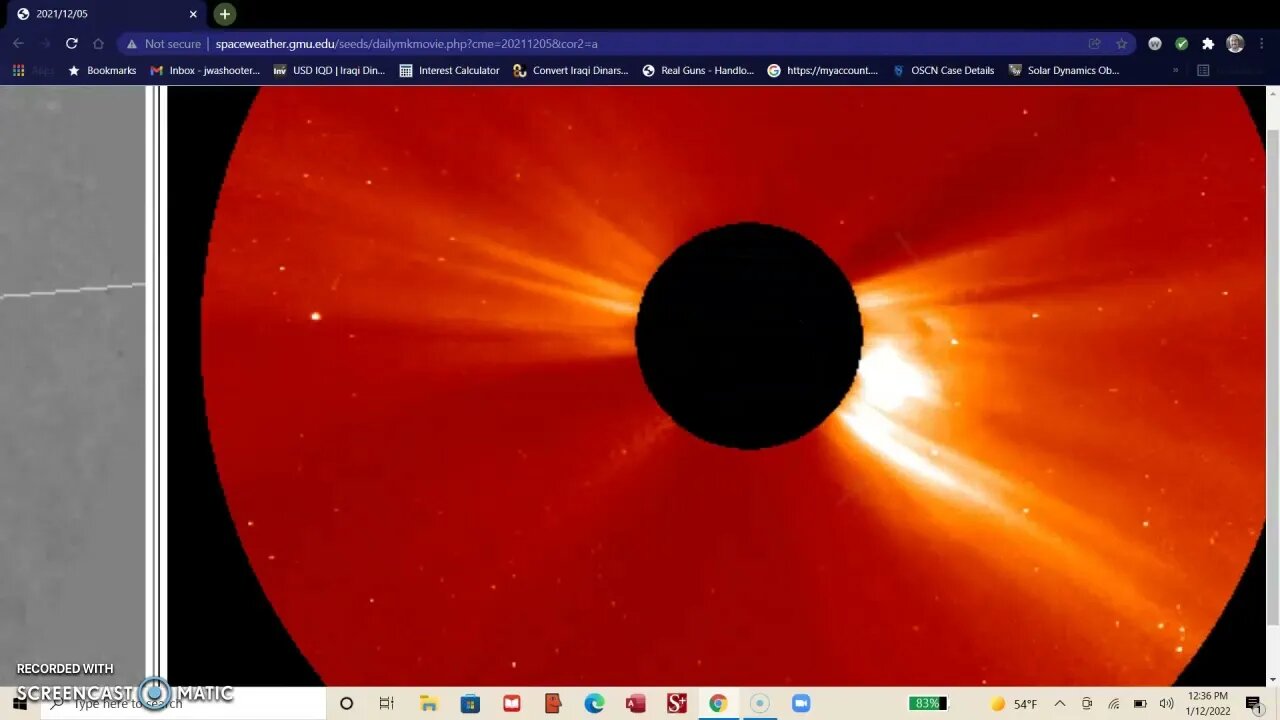Open Cortana circle on the taskbar
The width and height of the screenshot is (1280, 720).
(x=346, y=704)
